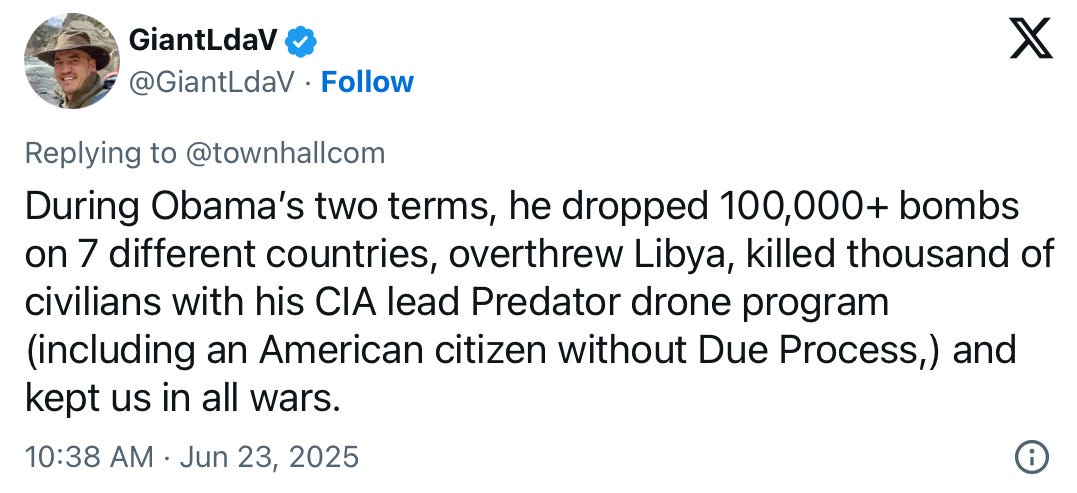
Task: Click the X logo
Action: coord(1029,40)
